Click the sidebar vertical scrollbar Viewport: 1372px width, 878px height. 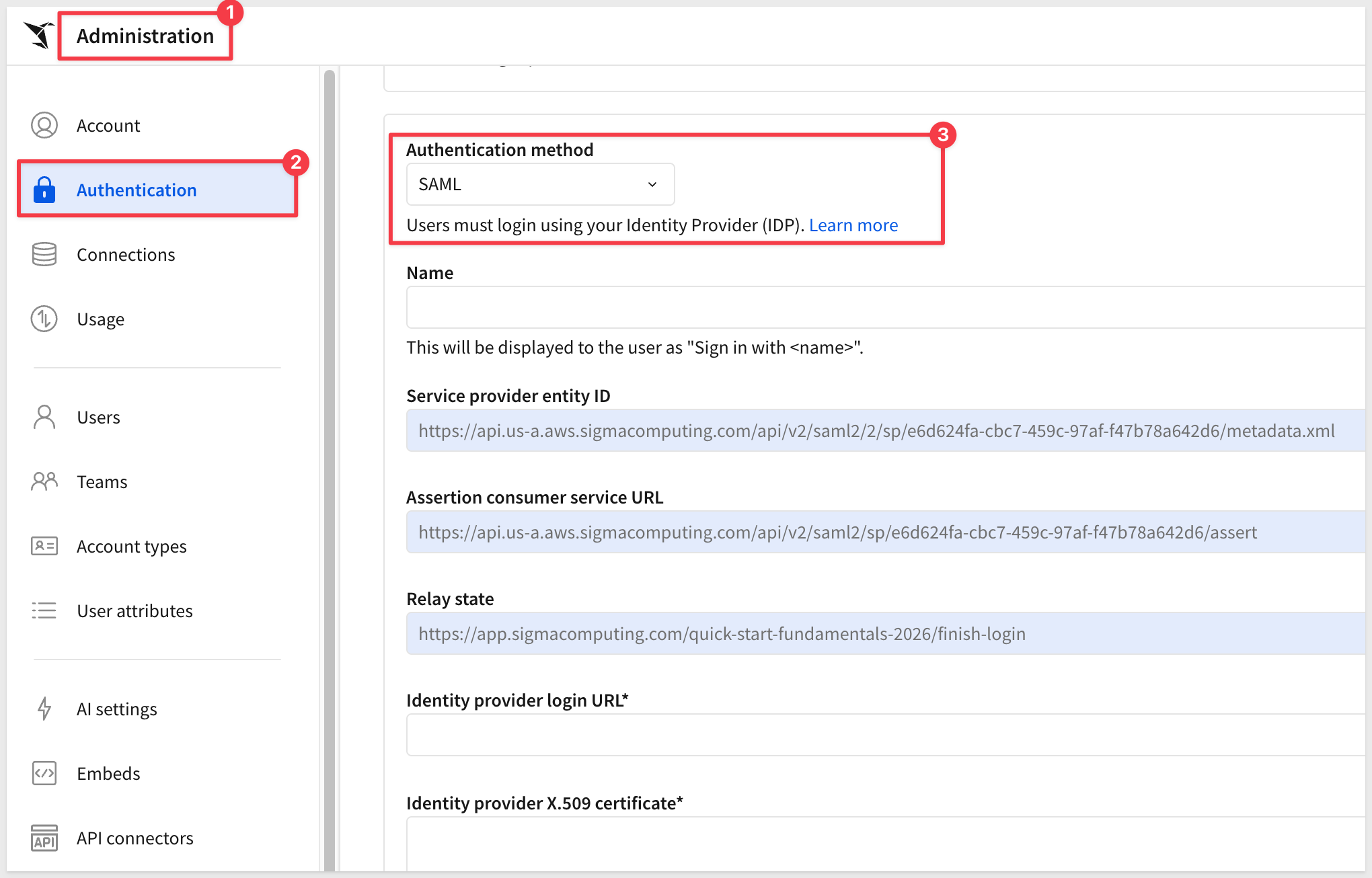click(330, 471)
